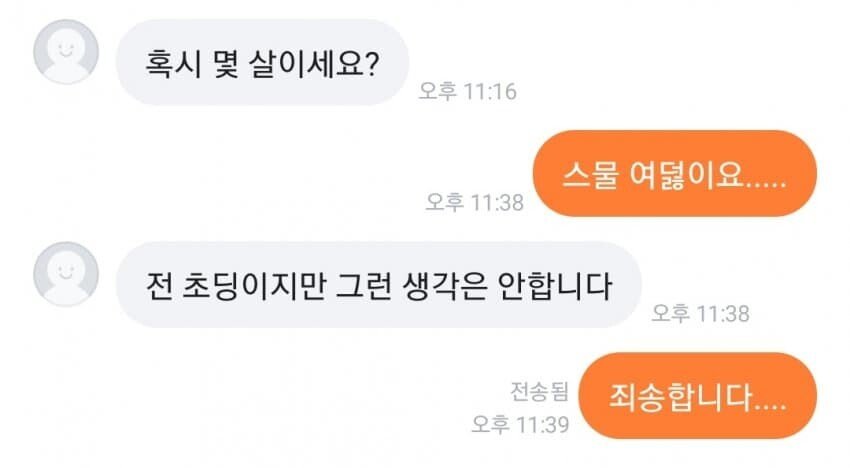
Task: Tap the "전송됨" delivery status label
Action: [539, 389]
